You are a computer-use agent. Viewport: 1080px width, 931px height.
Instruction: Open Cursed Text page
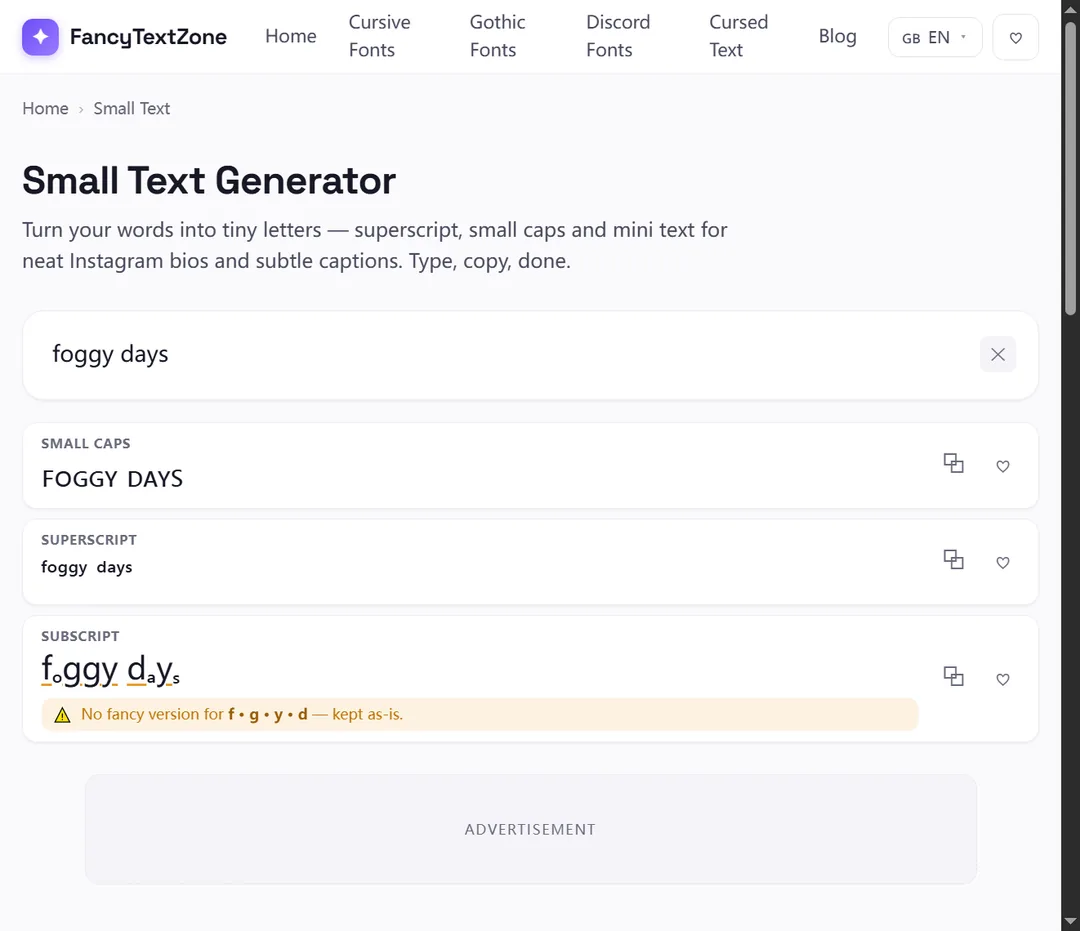coord(738,36)
